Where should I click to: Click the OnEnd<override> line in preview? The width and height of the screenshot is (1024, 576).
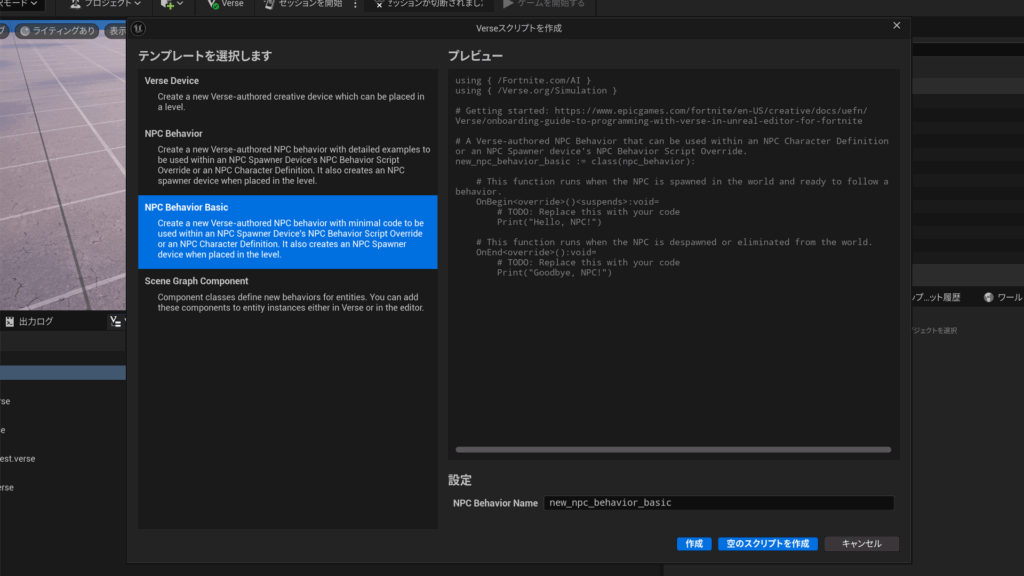pos(536,252)
